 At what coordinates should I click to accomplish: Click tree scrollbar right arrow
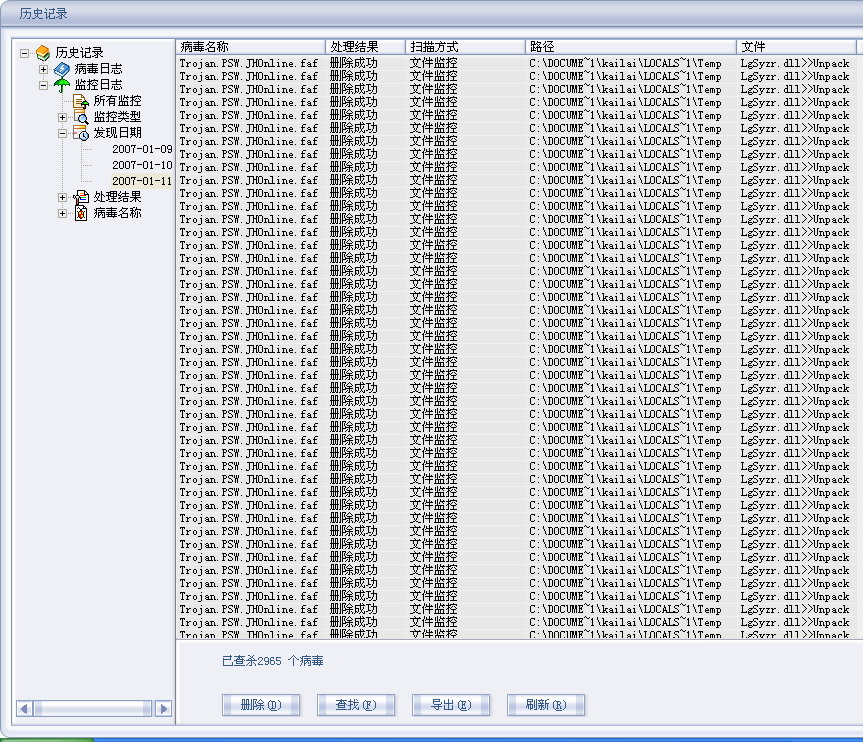(163, 708)
